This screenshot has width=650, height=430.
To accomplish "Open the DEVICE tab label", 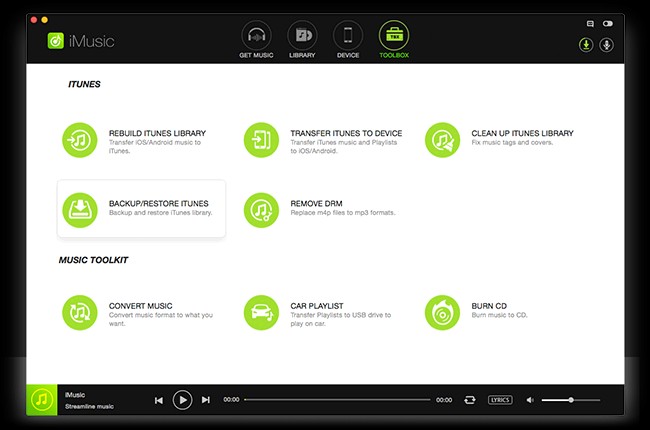I will tap(348, 55).
